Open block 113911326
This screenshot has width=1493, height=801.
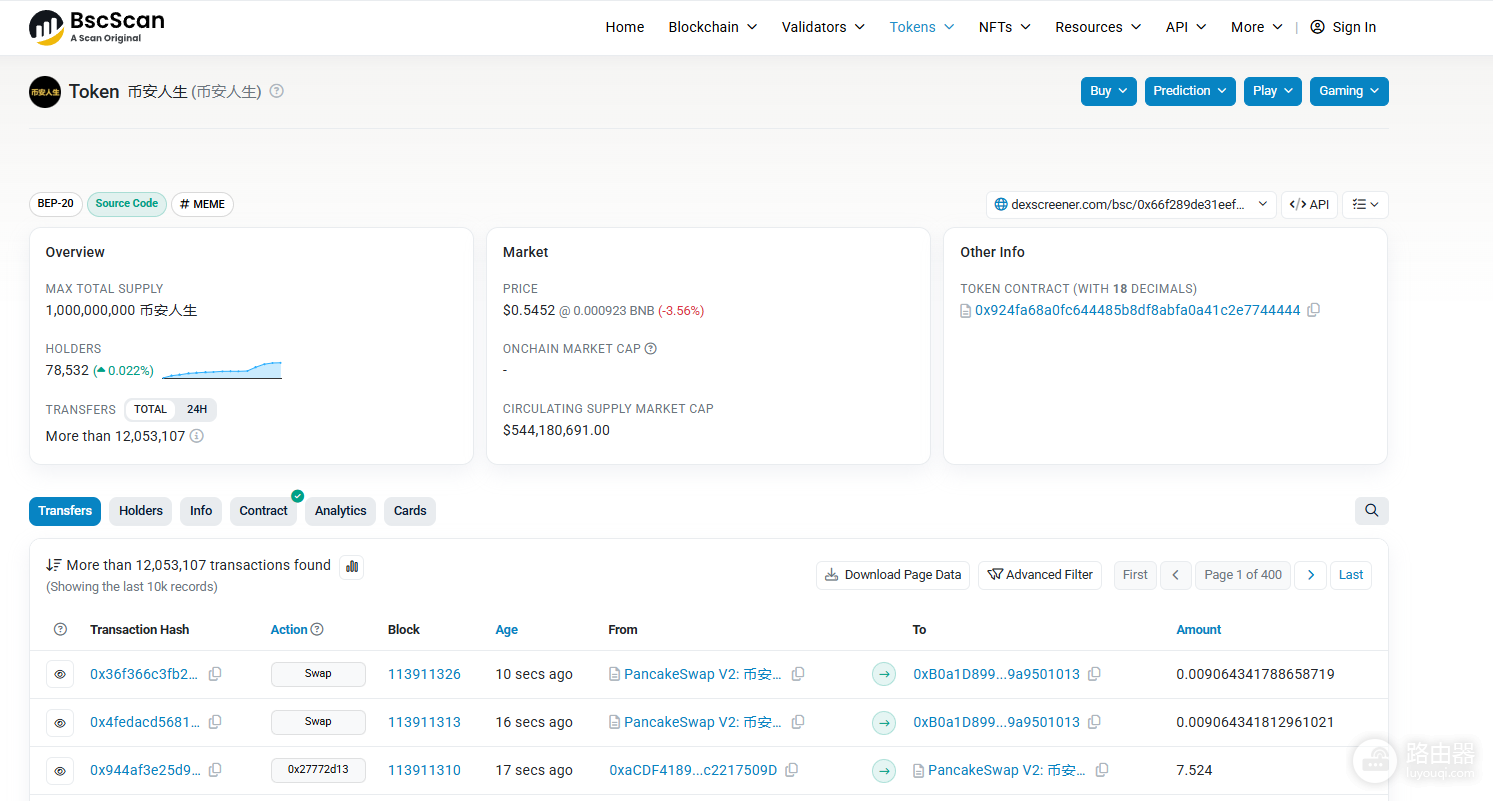click(424, 674)
